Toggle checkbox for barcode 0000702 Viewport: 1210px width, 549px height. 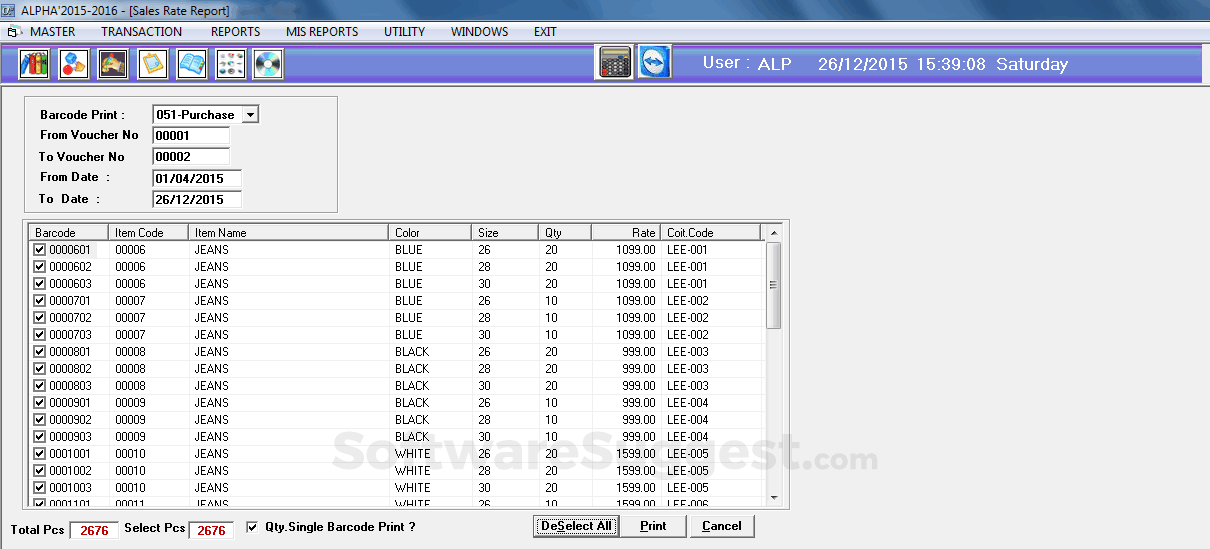click(x=40, y=318)
